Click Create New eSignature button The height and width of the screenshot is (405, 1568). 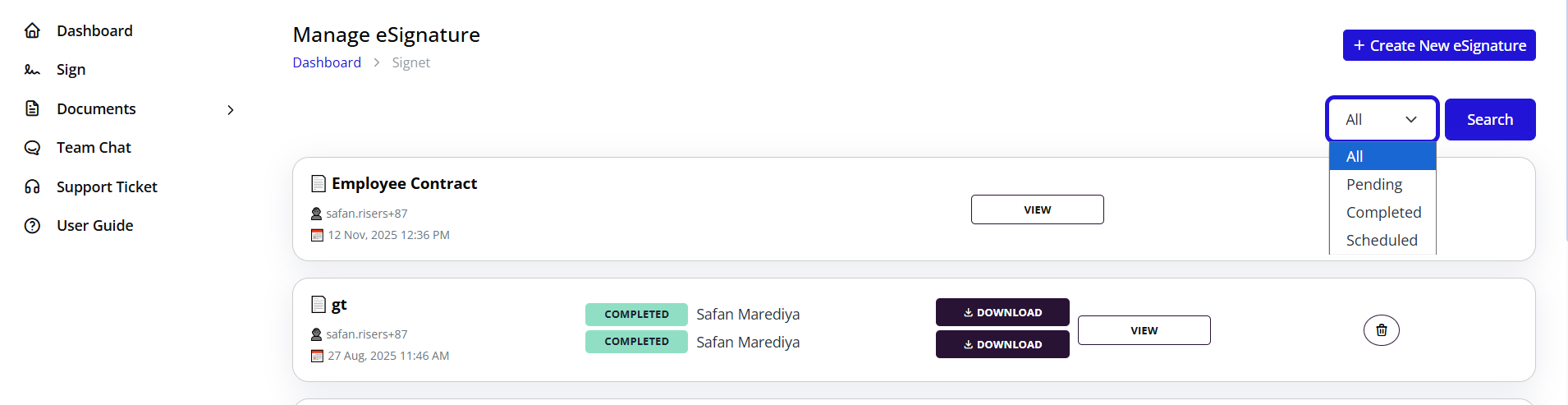[x=1438, y=46]
